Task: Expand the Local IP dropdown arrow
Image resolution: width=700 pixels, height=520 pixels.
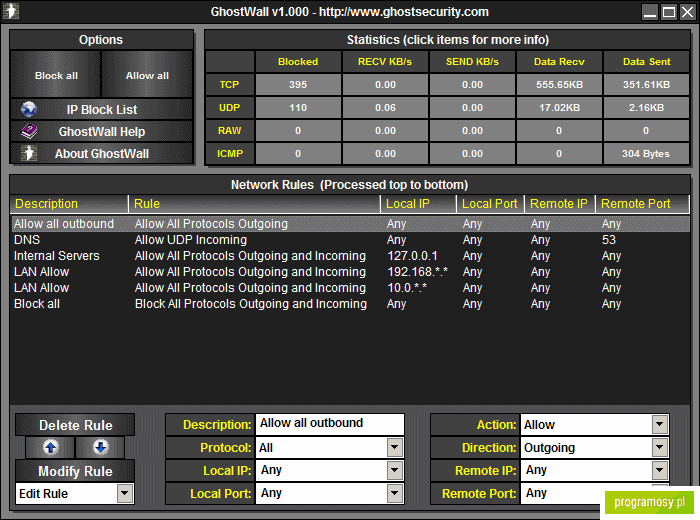Action: [x=395, y=470]
